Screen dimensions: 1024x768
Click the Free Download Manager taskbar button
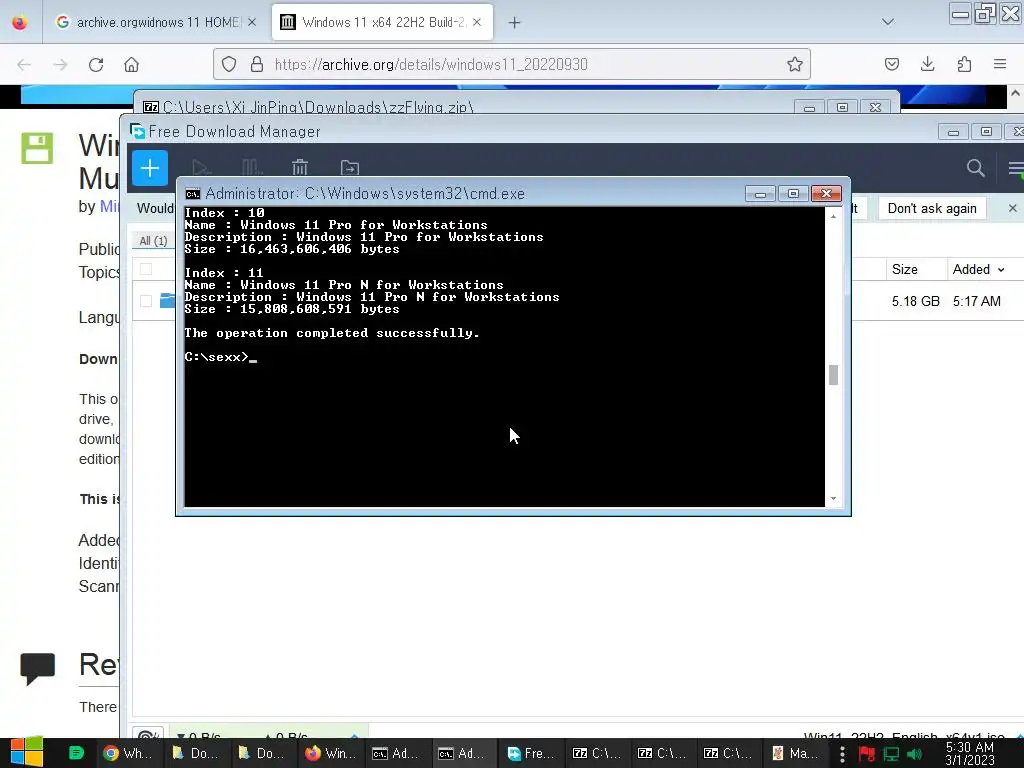[530, 753]
